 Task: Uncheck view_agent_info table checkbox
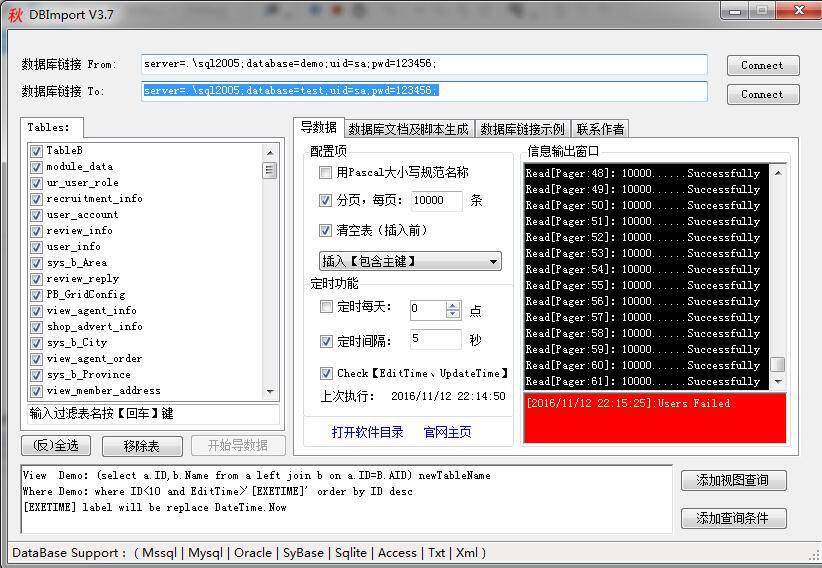[x=36, y=311]
